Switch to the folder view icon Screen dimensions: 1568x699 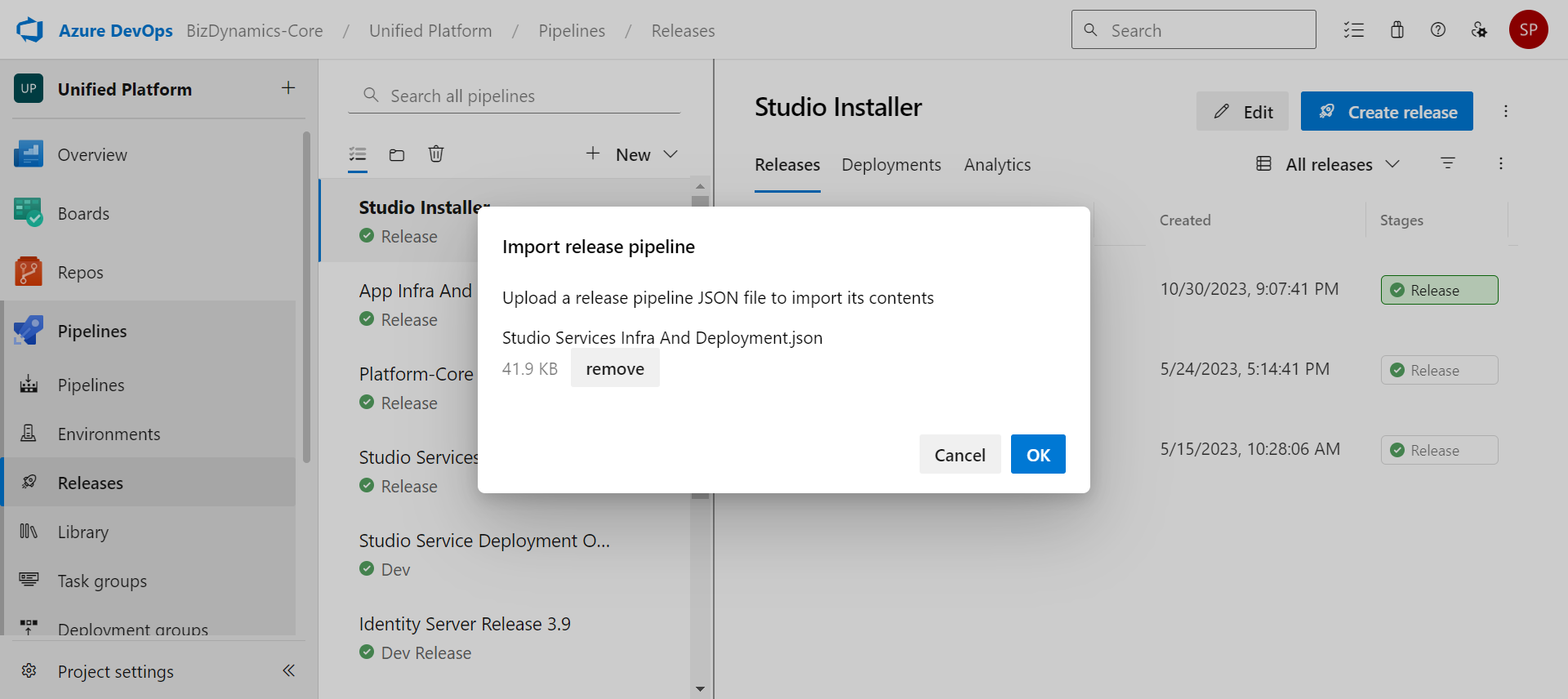pyautogui.click(x=397, y=154)
